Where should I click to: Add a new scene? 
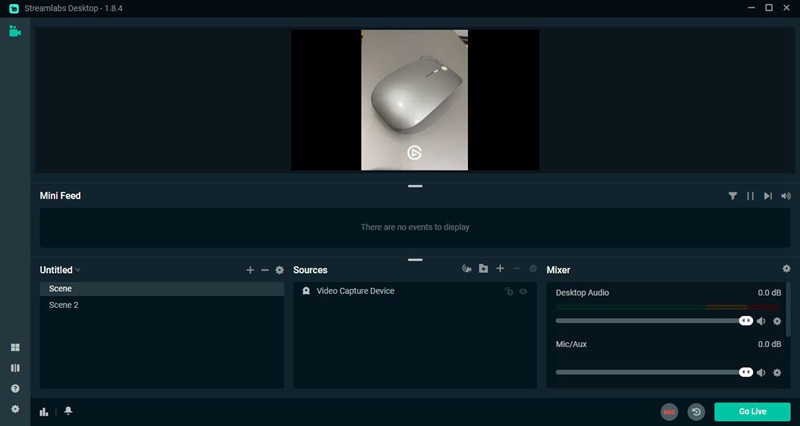(x=250, y=270)
